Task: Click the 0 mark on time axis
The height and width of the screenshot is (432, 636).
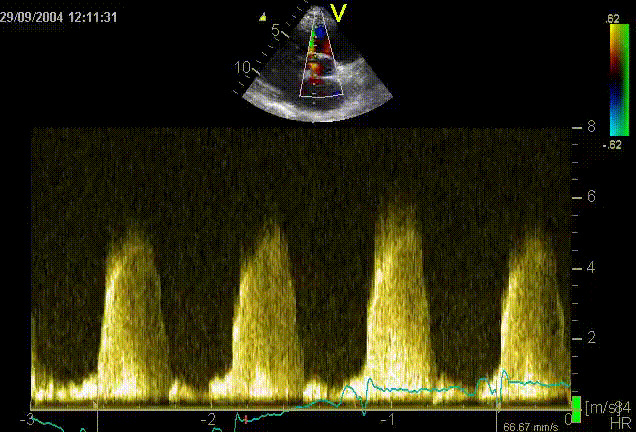Action: coord(567,418)
